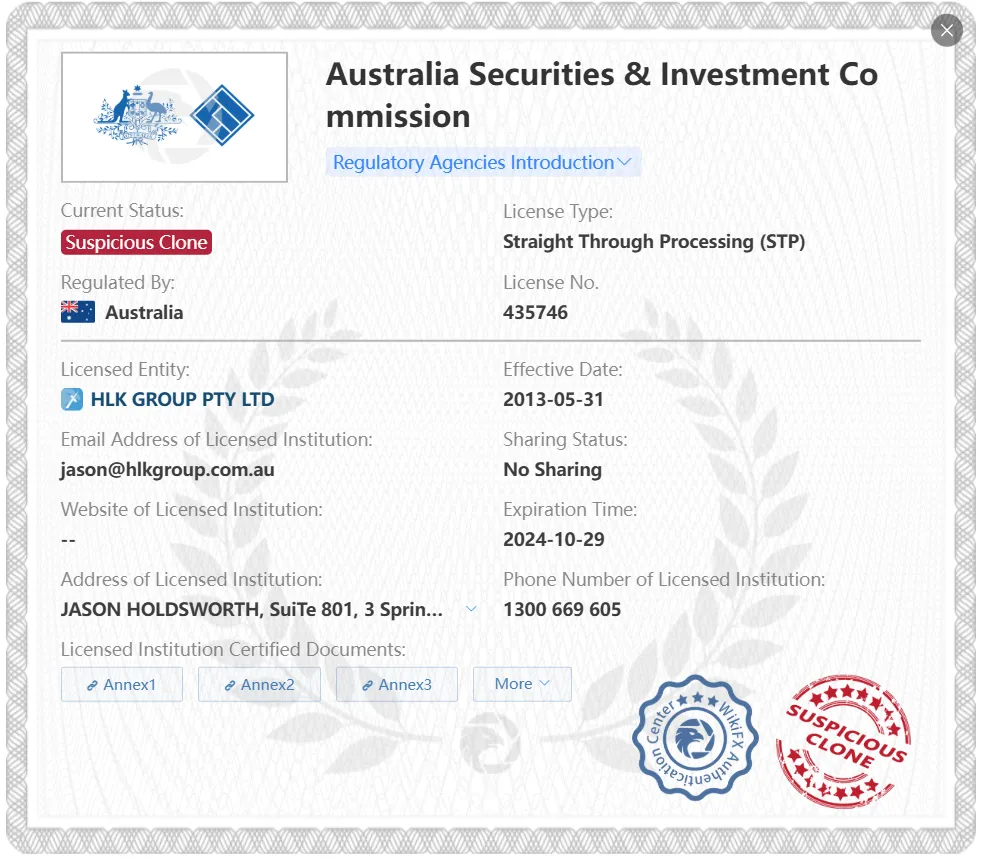Select phone number 1300 669 605
Viewport: 981px width, 858px height.
(x=562, y=609)
